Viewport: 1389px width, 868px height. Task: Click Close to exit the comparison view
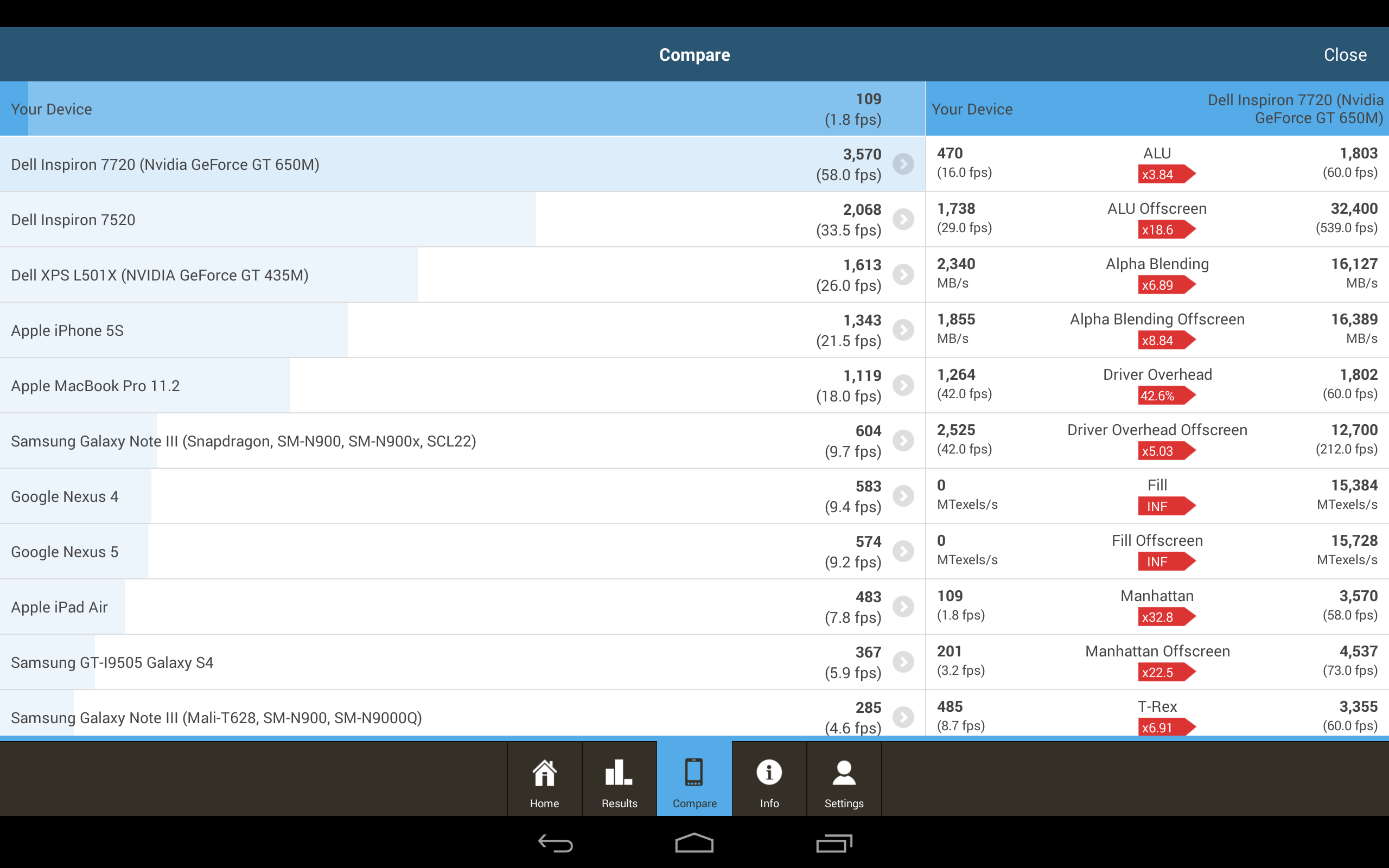click(1345, 55)
